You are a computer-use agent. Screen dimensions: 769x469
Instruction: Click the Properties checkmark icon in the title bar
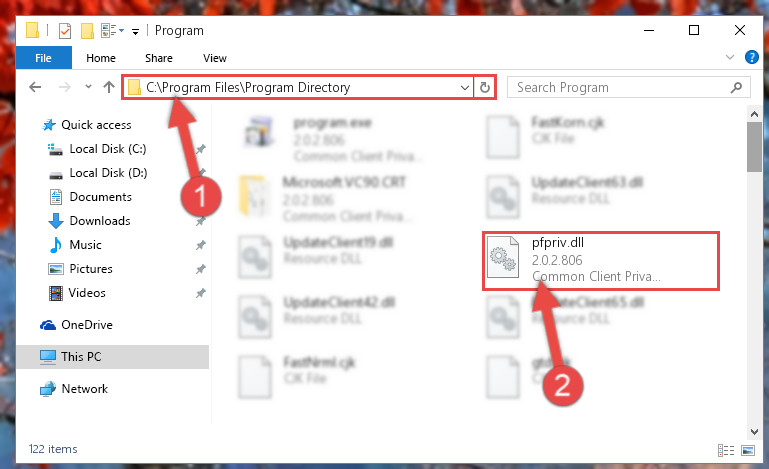pos(65,31)
